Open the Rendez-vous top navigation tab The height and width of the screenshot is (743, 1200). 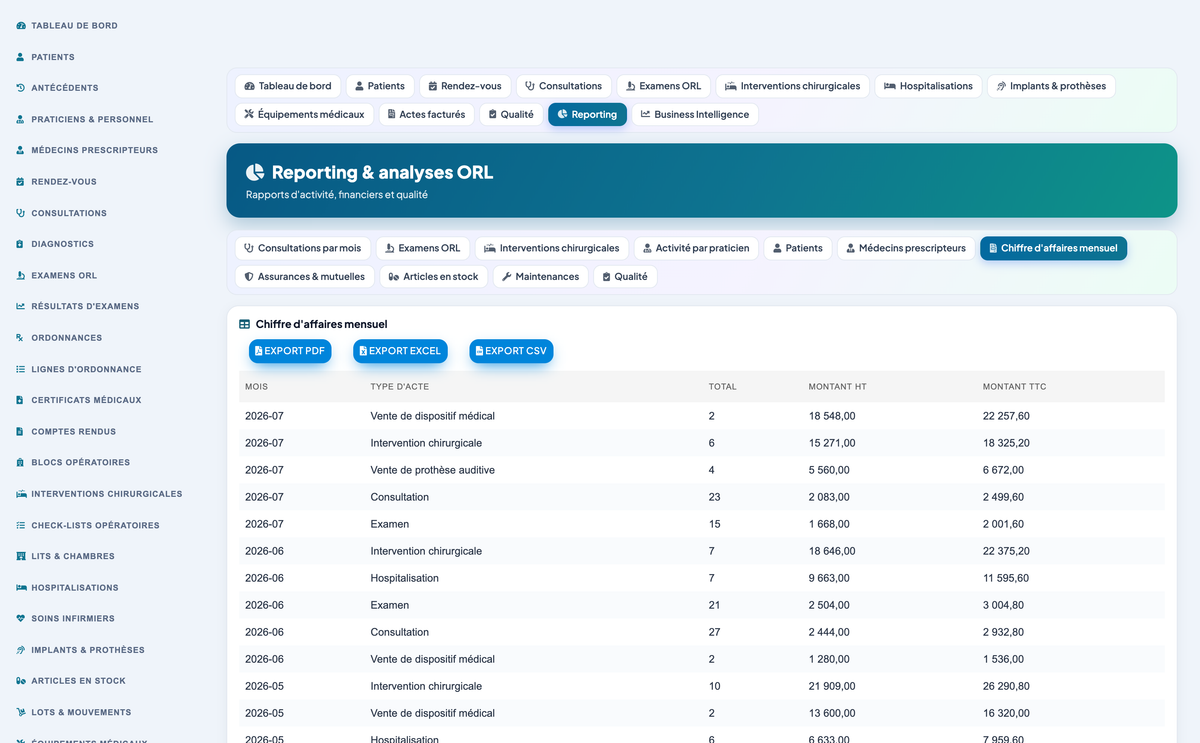click(465, 86)
